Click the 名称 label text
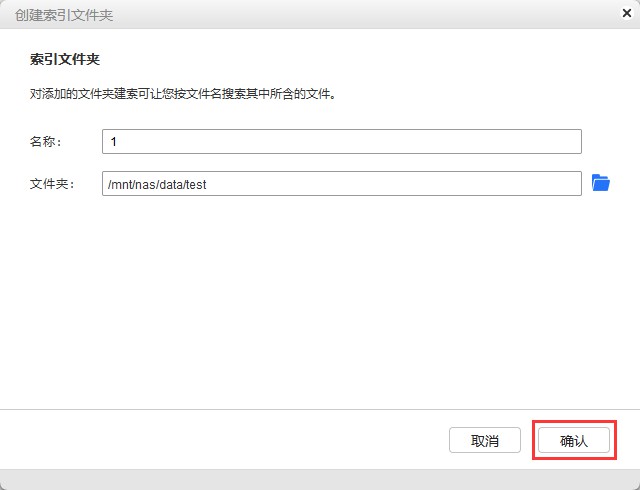Image resolution: width=640 pixels, height=490 pixels. (46, 142)
